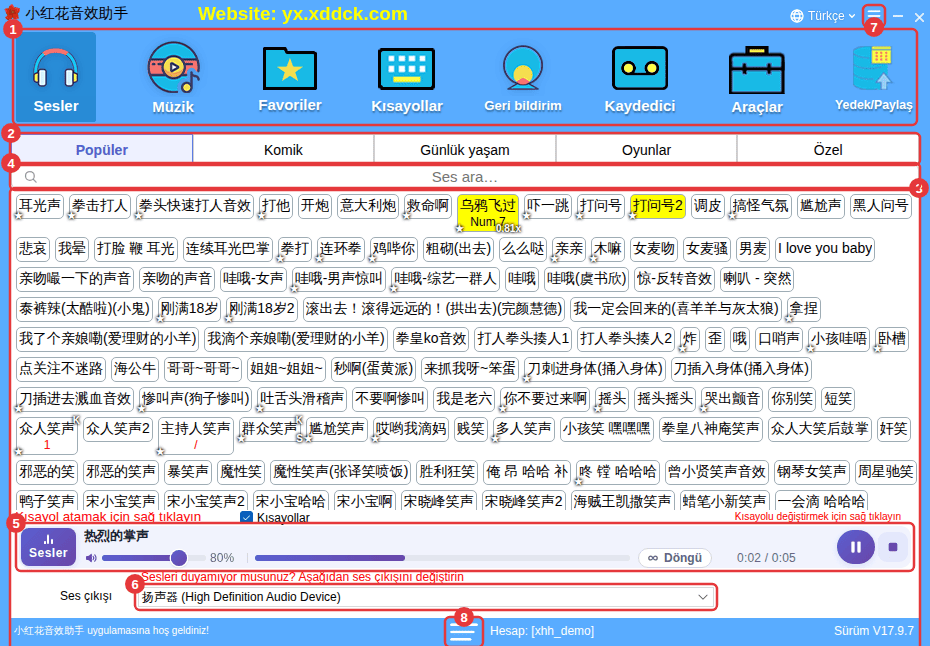Mute the volume speaker icon
The image size is (930, 646).
coord(91,558)
